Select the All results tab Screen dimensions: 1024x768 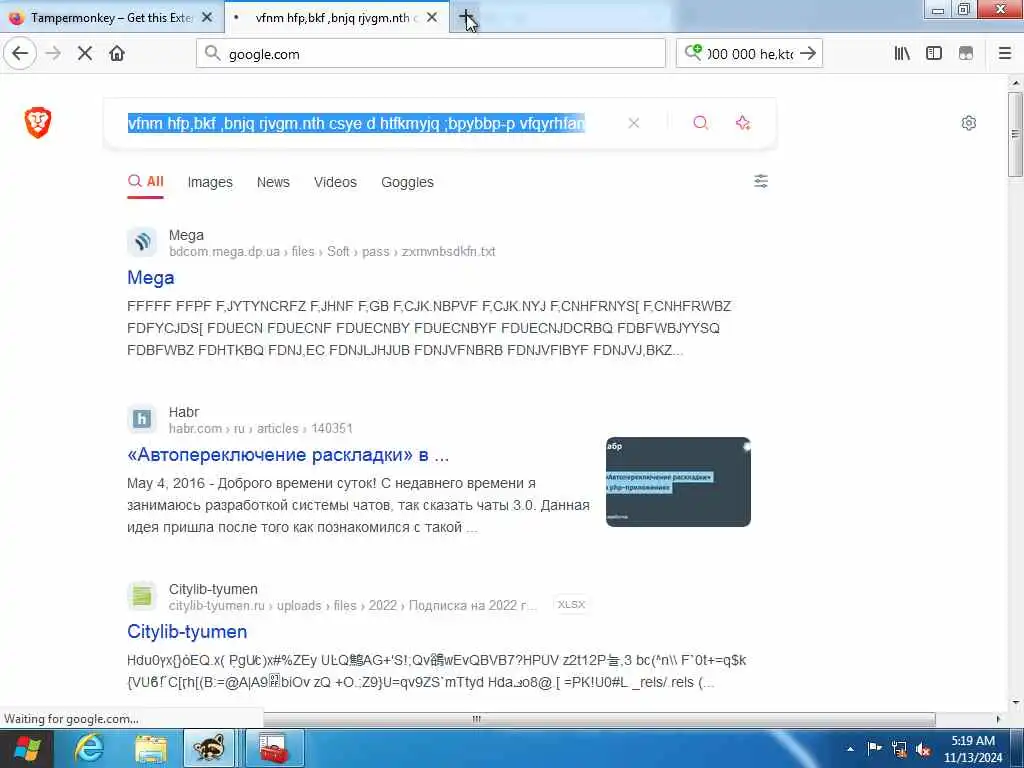coord(146,182)
